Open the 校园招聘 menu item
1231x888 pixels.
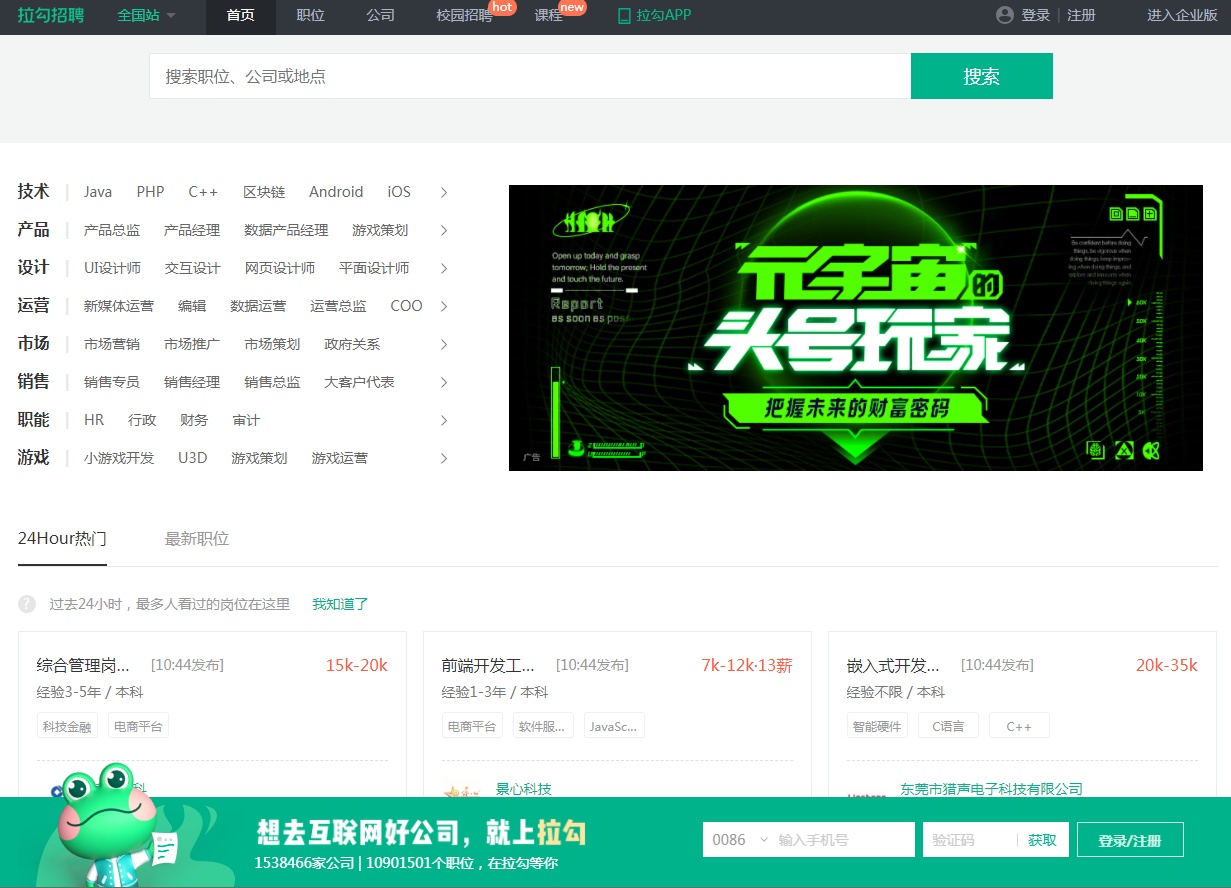point(465,16)
